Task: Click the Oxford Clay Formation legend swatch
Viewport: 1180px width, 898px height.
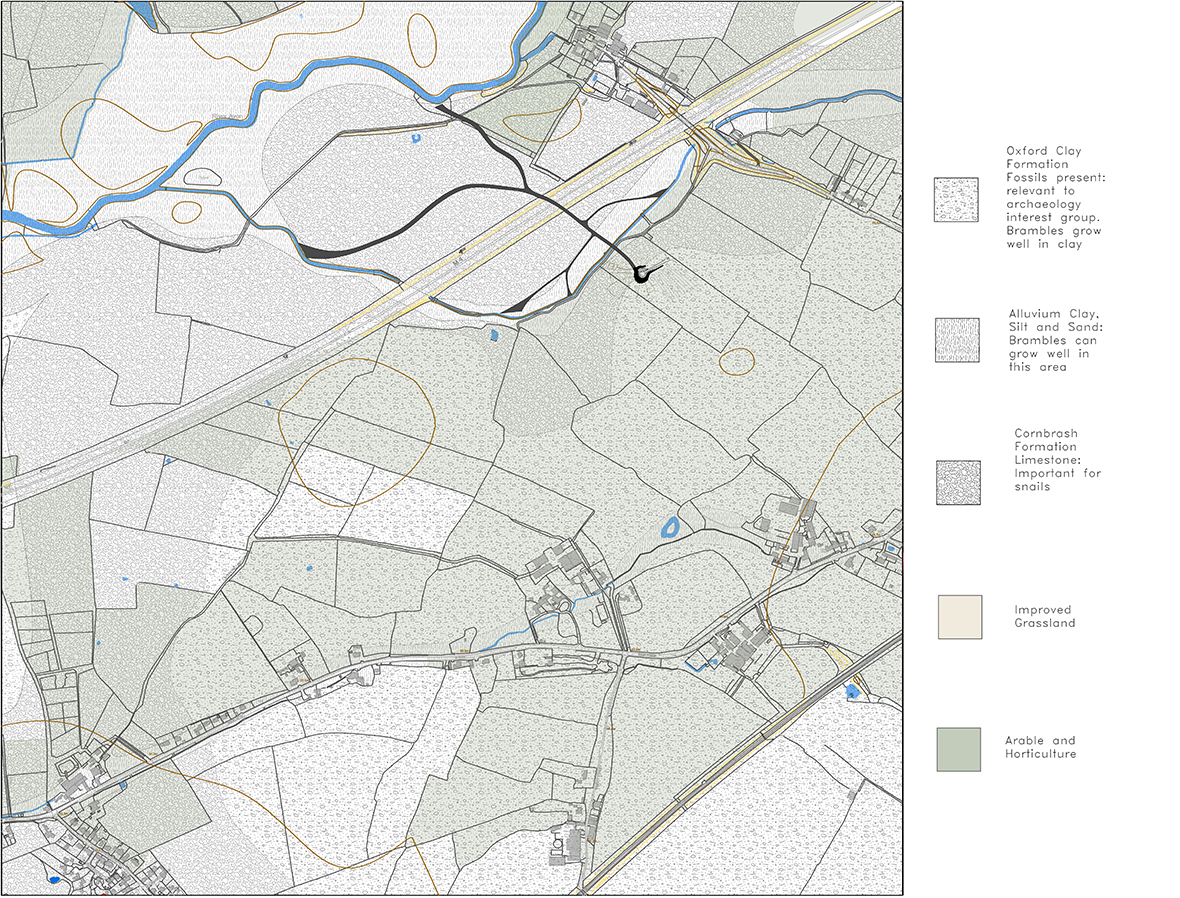Action: pyautogui.click(x=956, y=199)
